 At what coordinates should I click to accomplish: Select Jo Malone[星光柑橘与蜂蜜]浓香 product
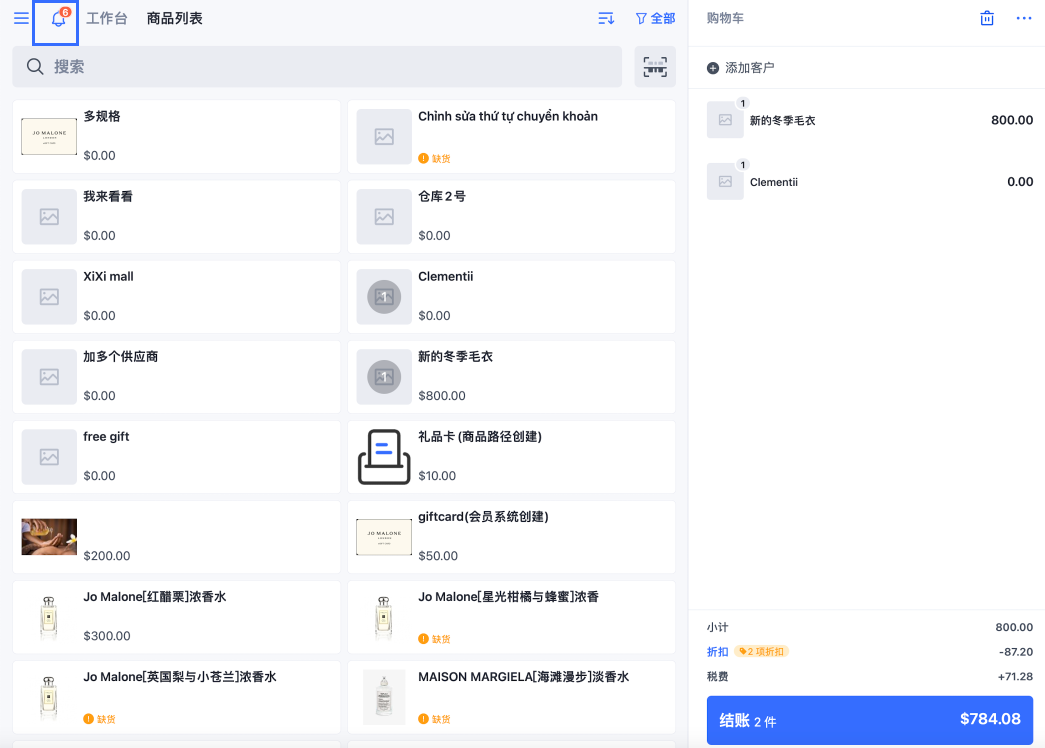pyautogui.click(x=512, y=617)
